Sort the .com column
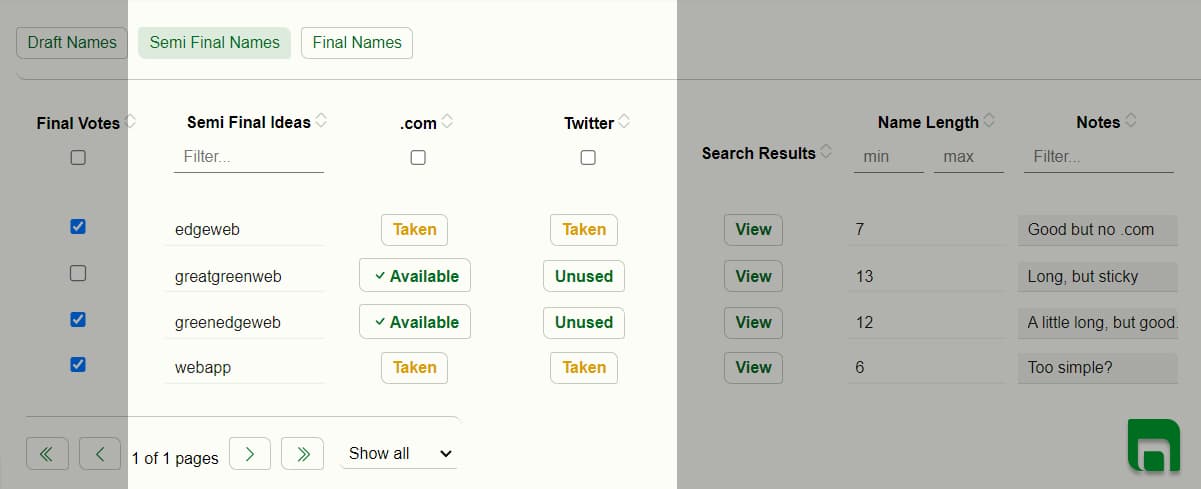The height and width of the screenshot is (489, 1201). pyautogui.click(x=447, y=122)
